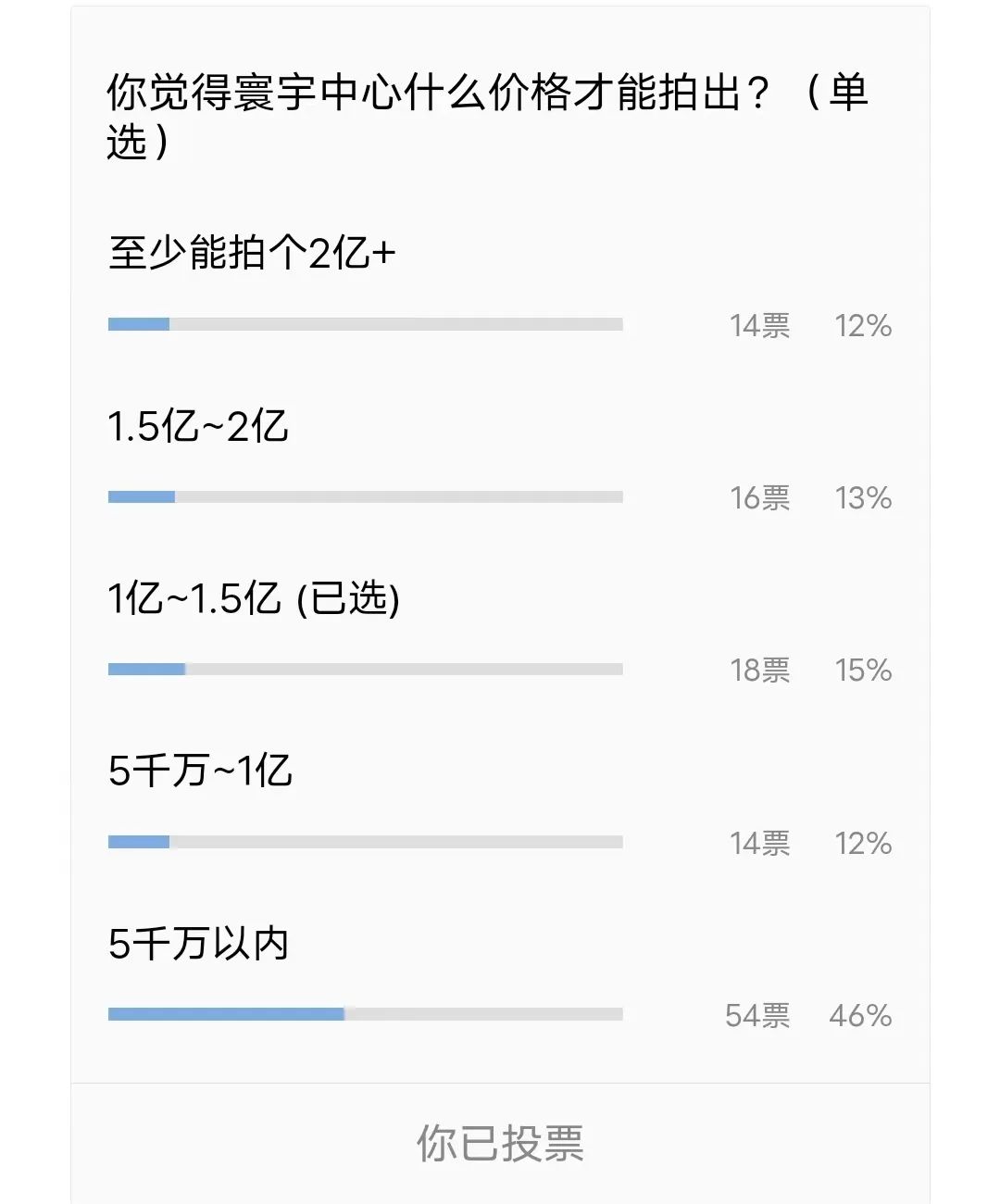Image resolution: width=1000 pixels, height=1204 pixels.
Task: Select the 1亿~1.5亿 (已选) option
Action: pyautogui.click(x=254, y=599)
